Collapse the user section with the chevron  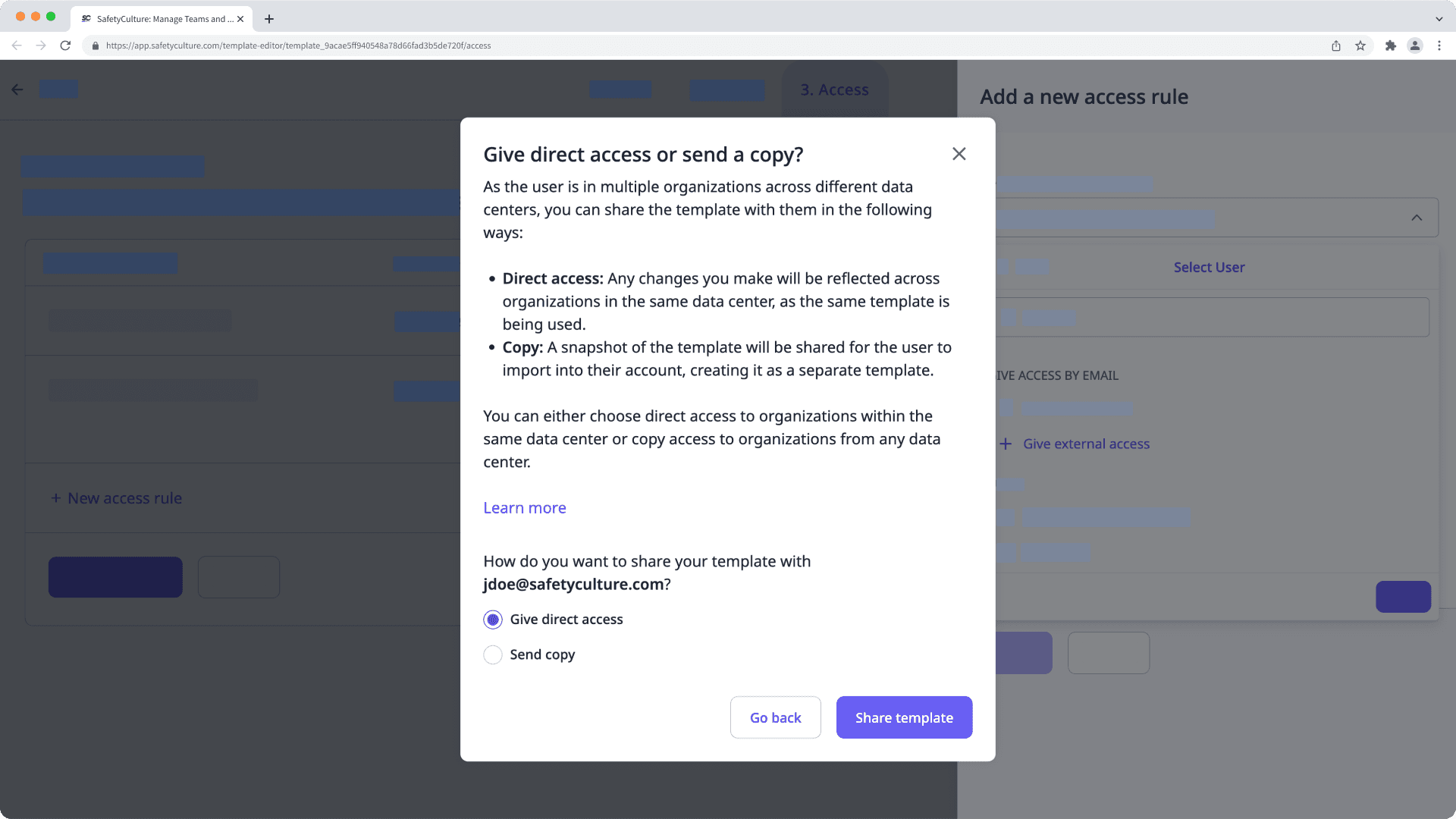pos(1417,218)
